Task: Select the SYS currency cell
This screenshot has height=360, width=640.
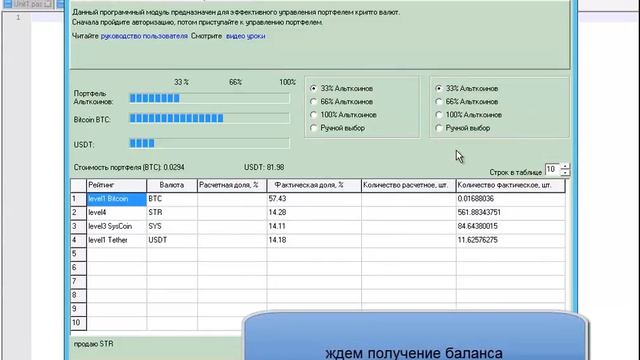Action: point(172,227)
